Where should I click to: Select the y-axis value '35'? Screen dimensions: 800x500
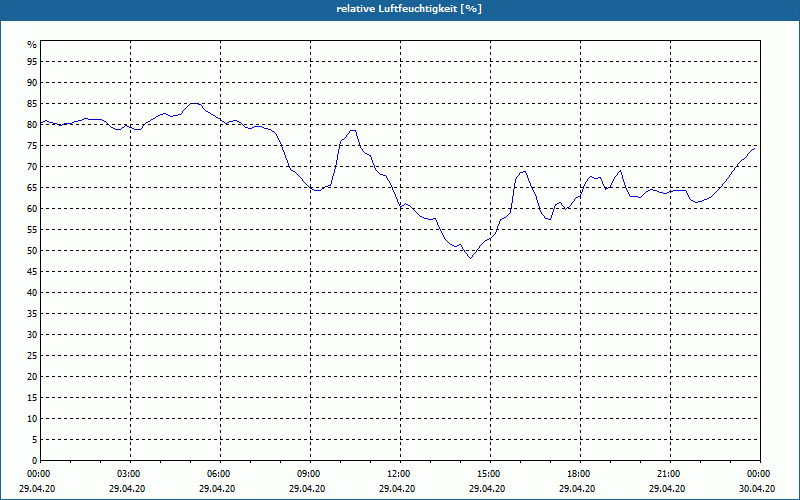(x=32, y=314)
